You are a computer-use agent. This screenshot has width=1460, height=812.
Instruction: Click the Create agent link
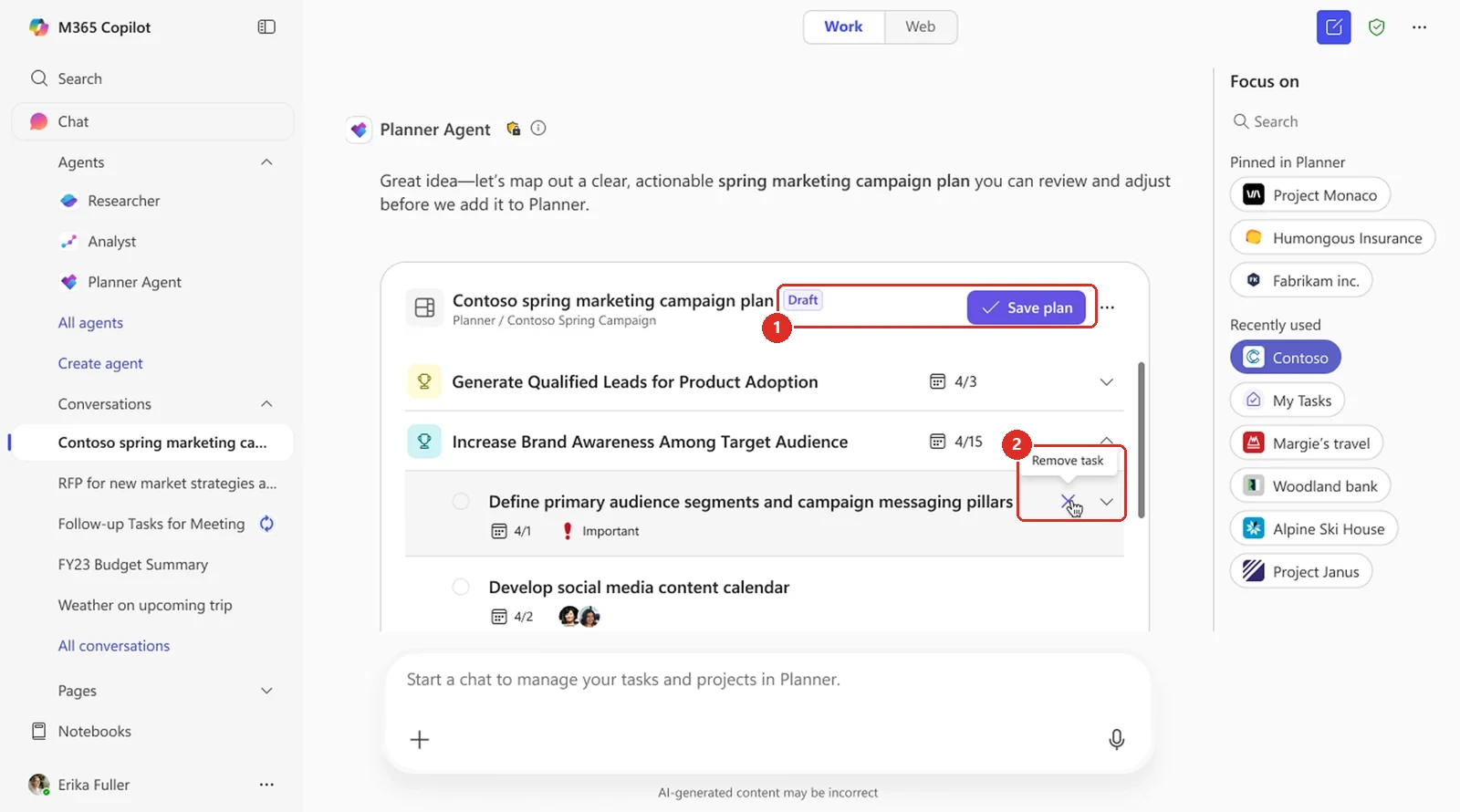click(100, 363)
